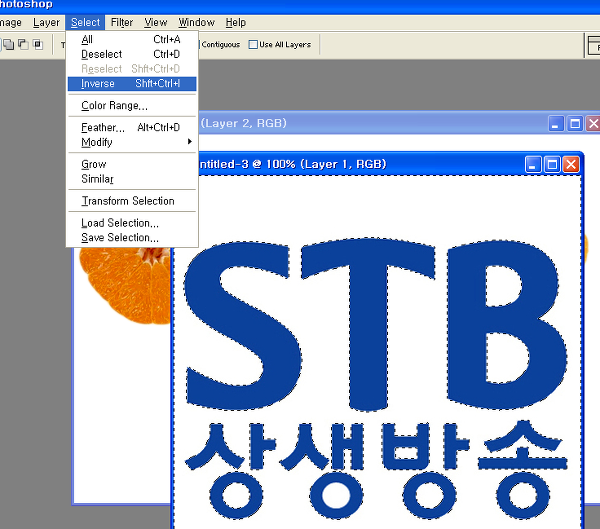The height and width of the screenshot is (529, 600).
Task: Click the orange fruit image in Layer 2 window
Action: 124,285
